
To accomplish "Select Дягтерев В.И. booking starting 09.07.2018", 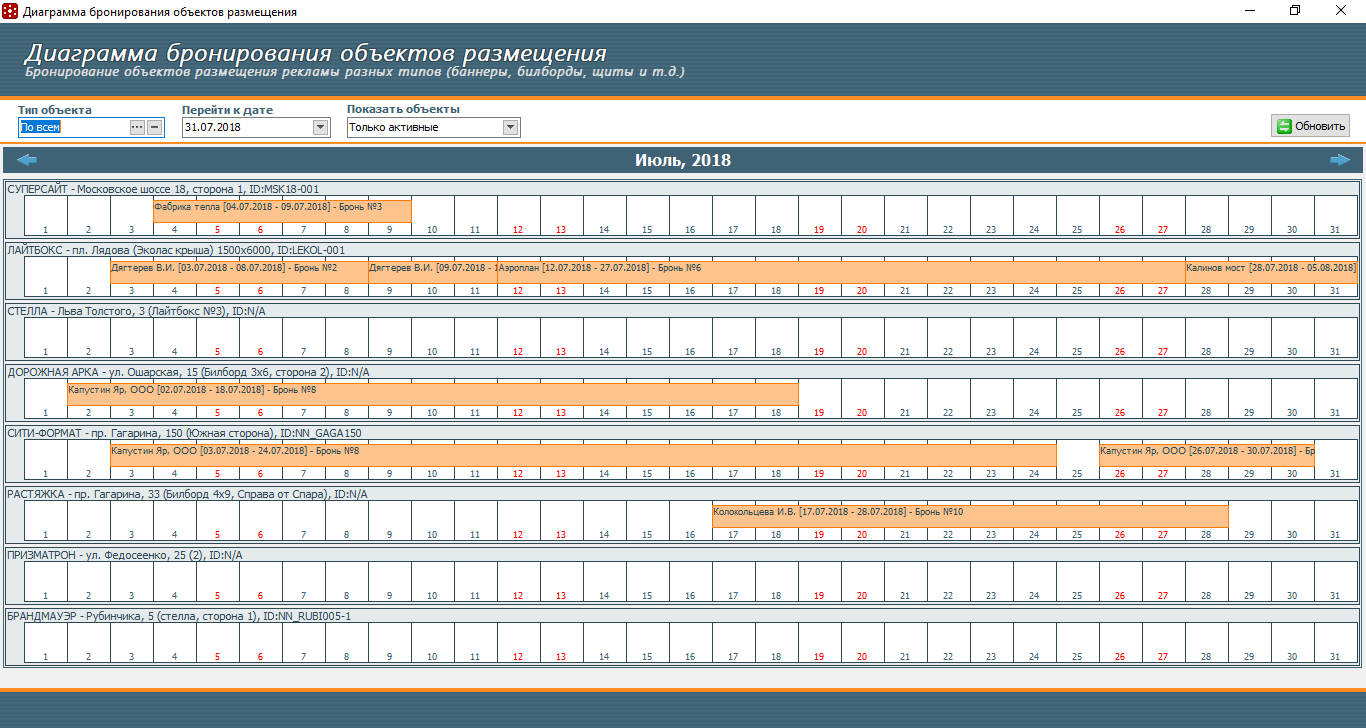I will pos(432,272).
